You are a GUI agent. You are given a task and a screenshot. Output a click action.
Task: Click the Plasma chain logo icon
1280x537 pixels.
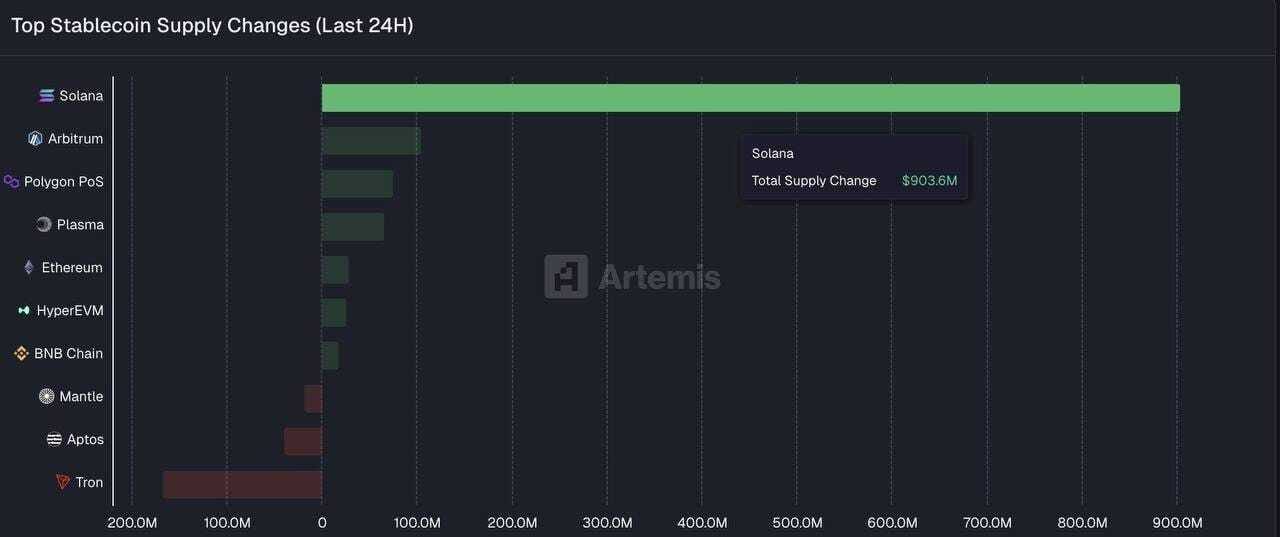pyautogui.click(x=44, y=225)
